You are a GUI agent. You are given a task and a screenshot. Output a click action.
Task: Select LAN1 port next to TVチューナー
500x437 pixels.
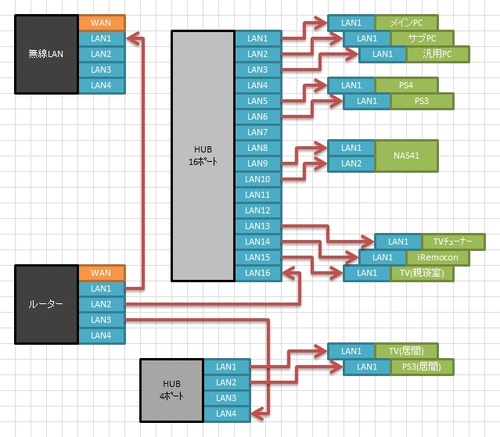(398, 242)
